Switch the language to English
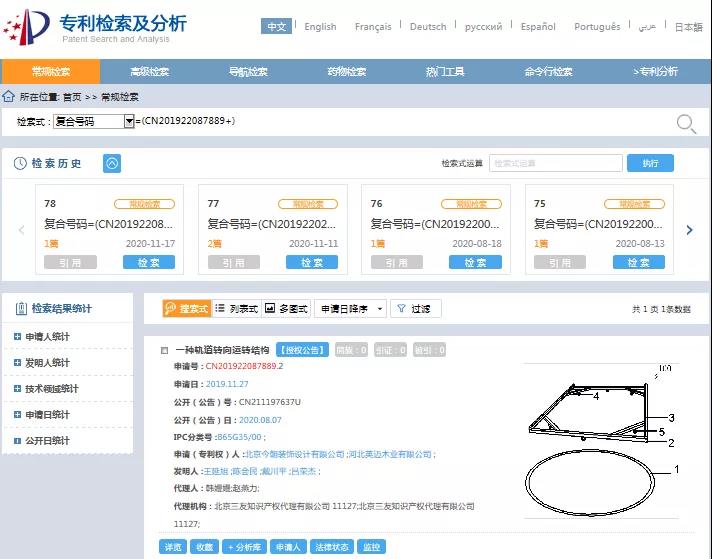The image size is (712, 559). pos(320,27)
